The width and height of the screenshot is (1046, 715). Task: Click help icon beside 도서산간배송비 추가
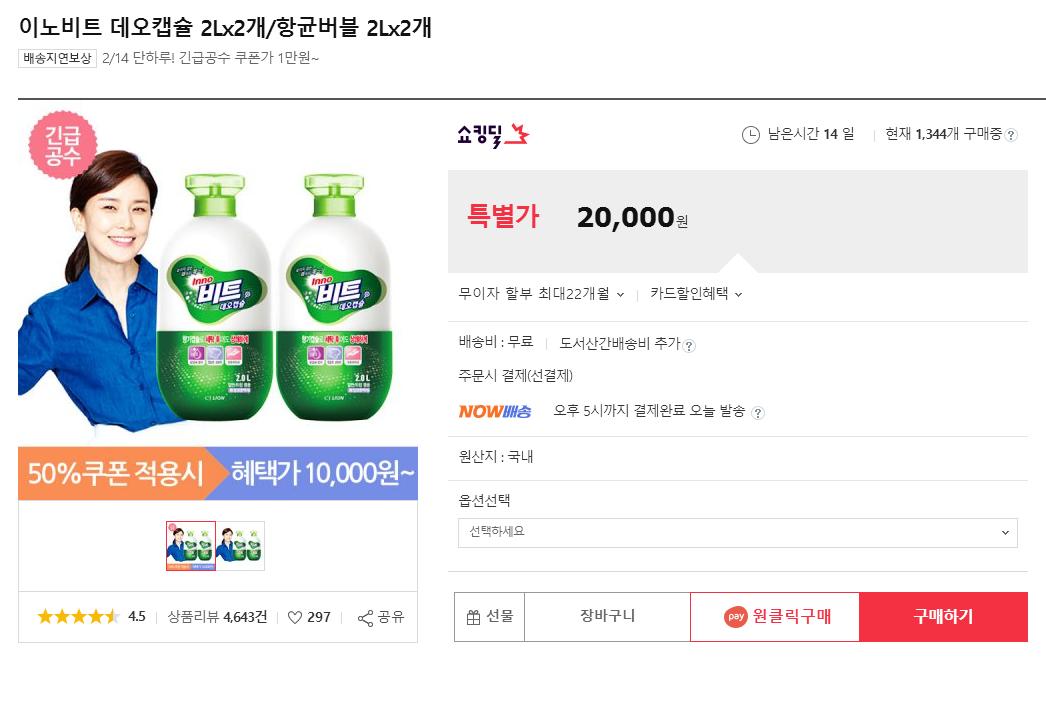coord(689,345)
